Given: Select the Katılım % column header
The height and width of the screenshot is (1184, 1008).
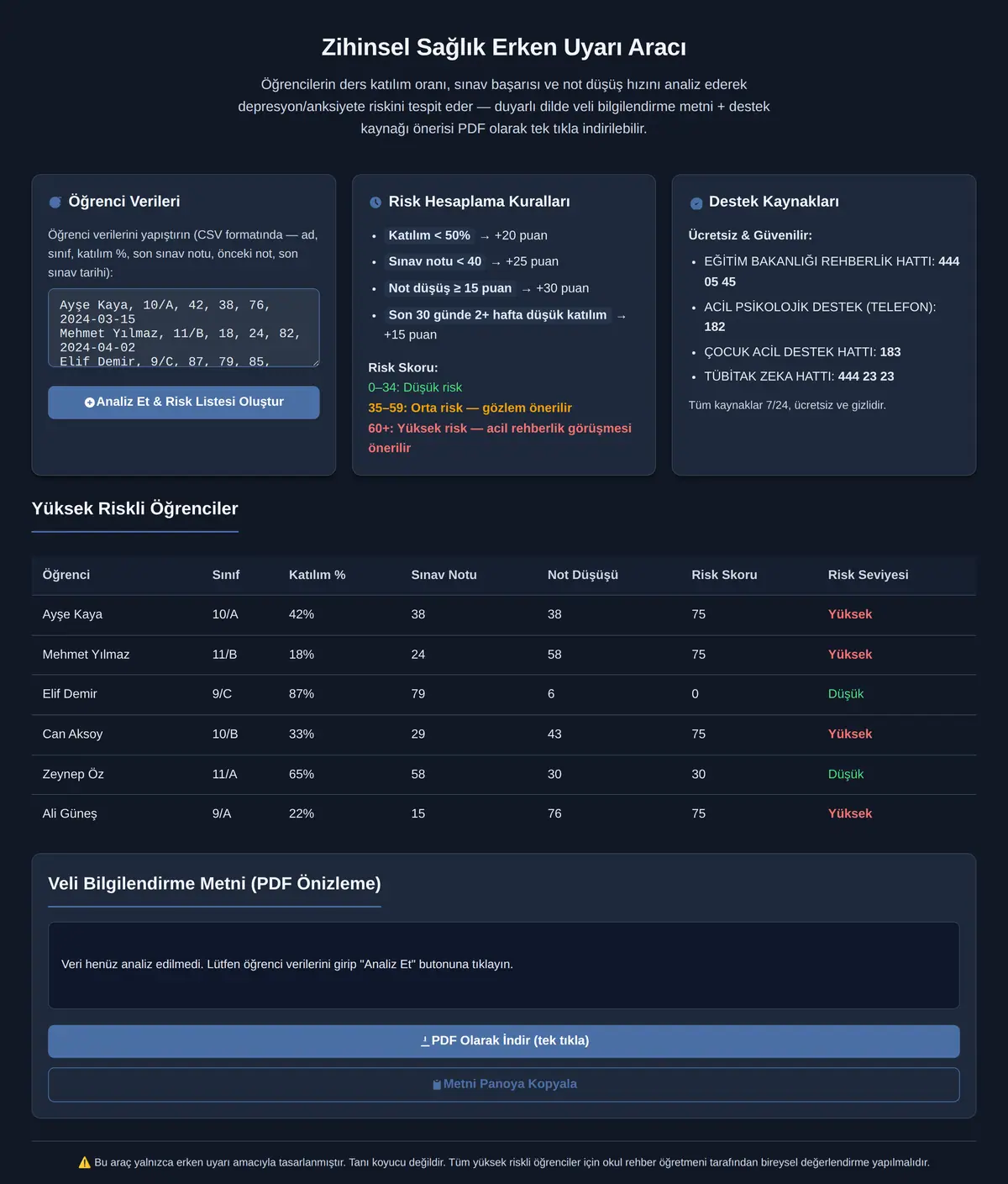Looking at the screenshot, I should pos(318,575).
